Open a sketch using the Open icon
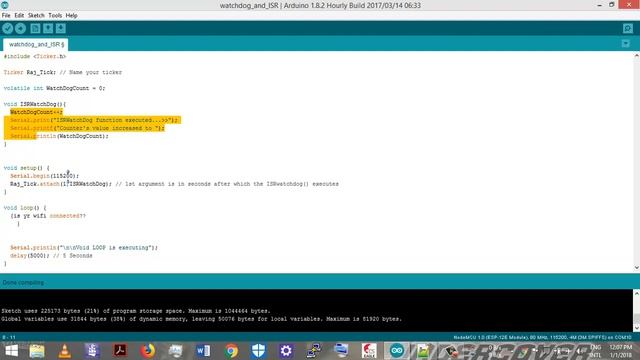Screen dimensions: 640x360 pos(48,28)
